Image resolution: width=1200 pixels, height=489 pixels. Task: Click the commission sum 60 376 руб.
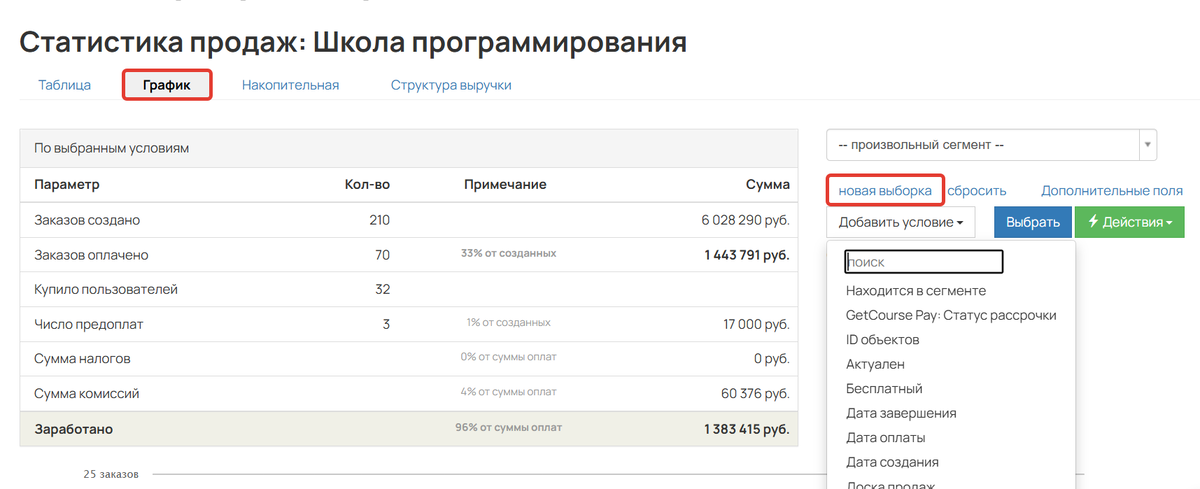(x=754, y=394)
